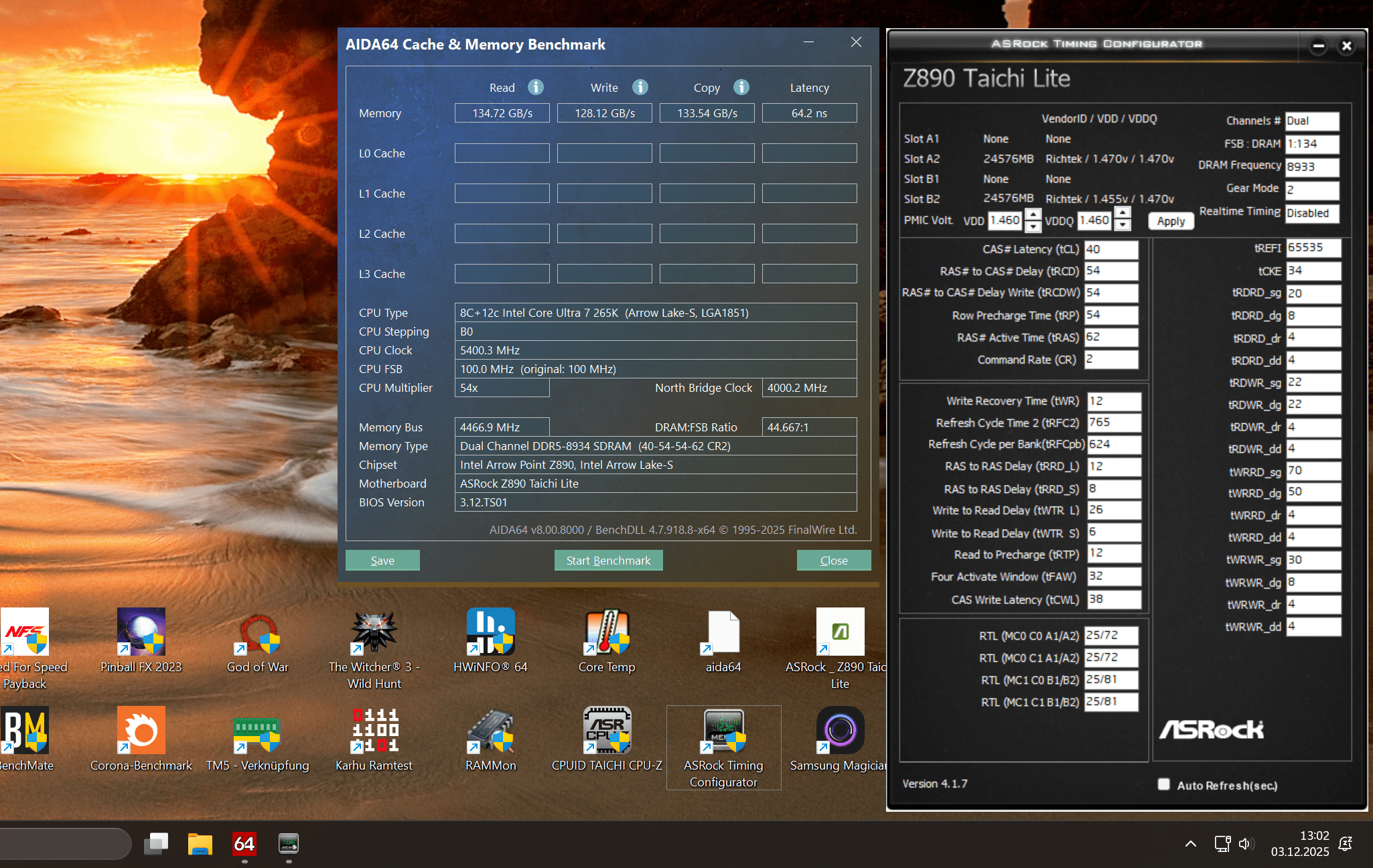Click the Copy info icon
The image size is (1373, 868).
741,87
